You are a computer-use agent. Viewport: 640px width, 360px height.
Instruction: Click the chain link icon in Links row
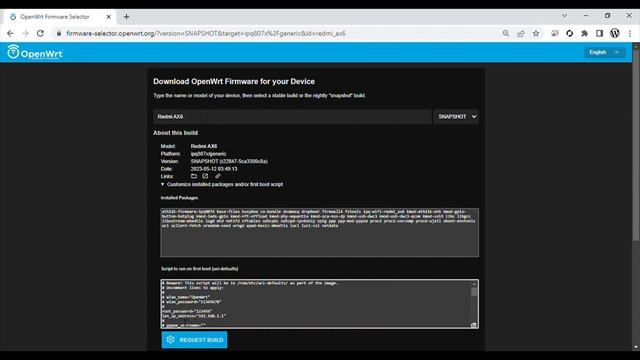click(218, 176)
